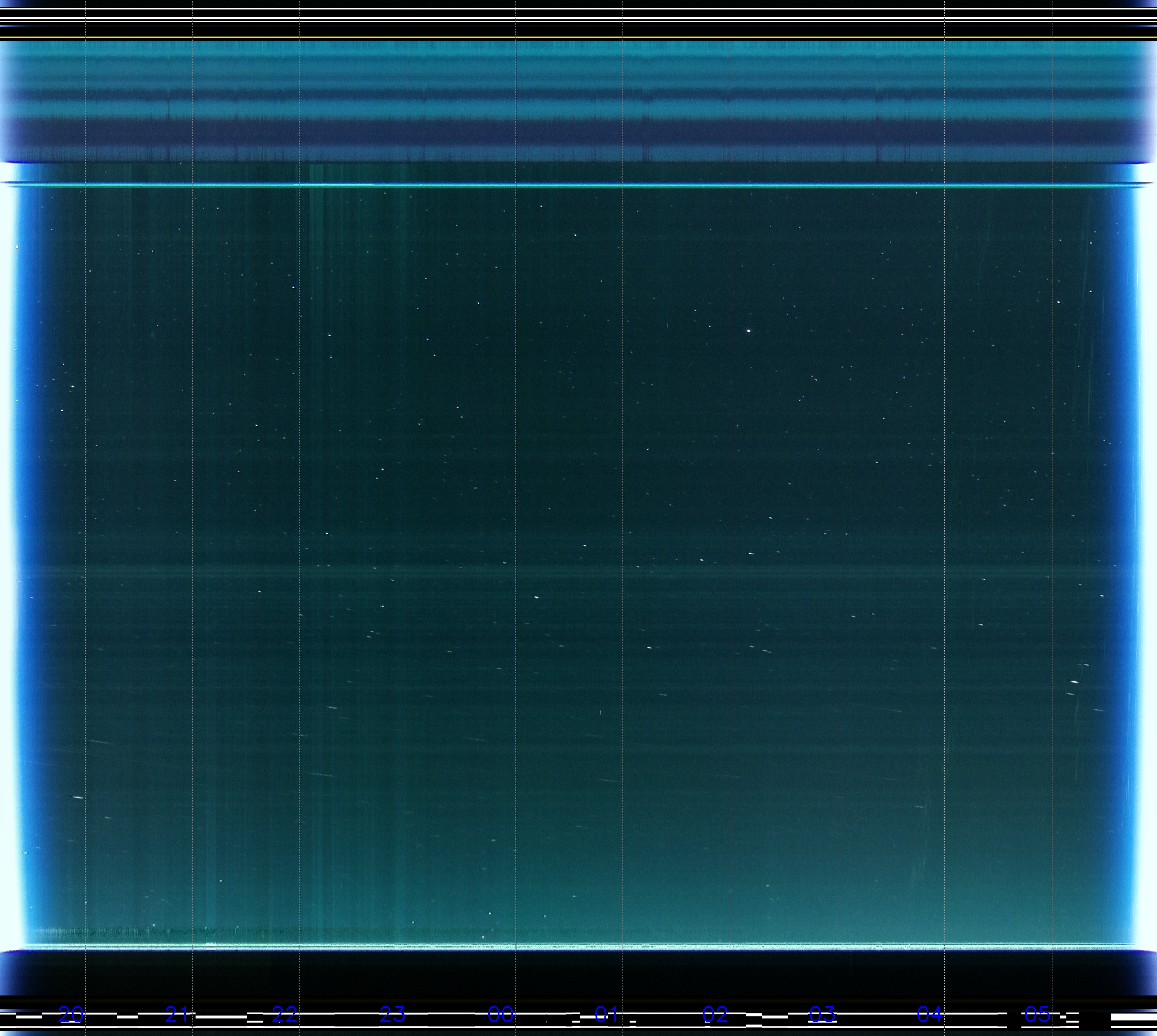Click the 02 hour label

pyautogui.click(x=715, y=1015)
